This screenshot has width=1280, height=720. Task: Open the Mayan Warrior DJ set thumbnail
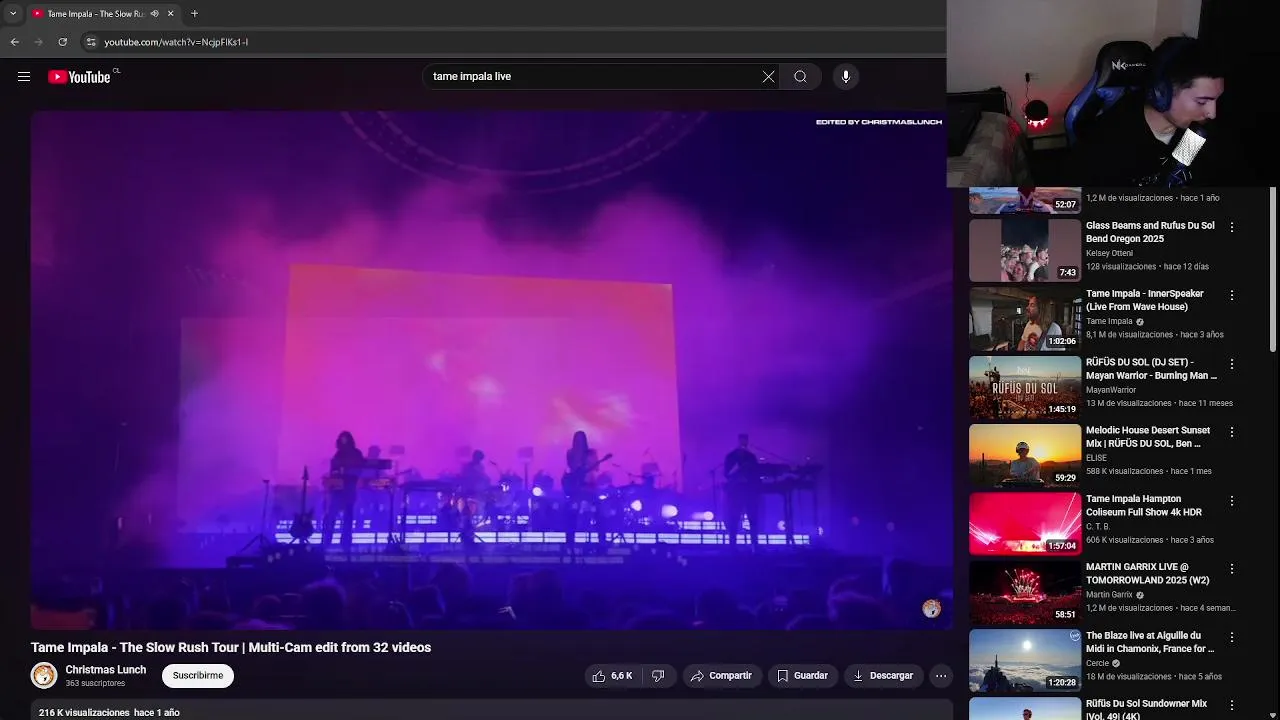(x=1025, y=387)
